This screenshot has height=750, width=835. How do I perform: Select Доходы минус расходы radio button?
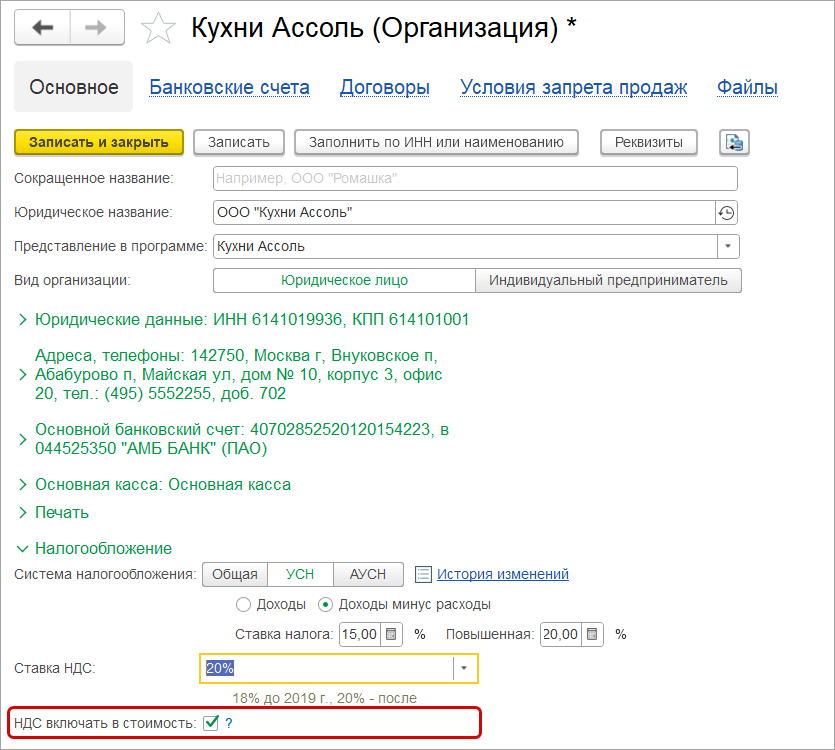[x=325, y=605]
